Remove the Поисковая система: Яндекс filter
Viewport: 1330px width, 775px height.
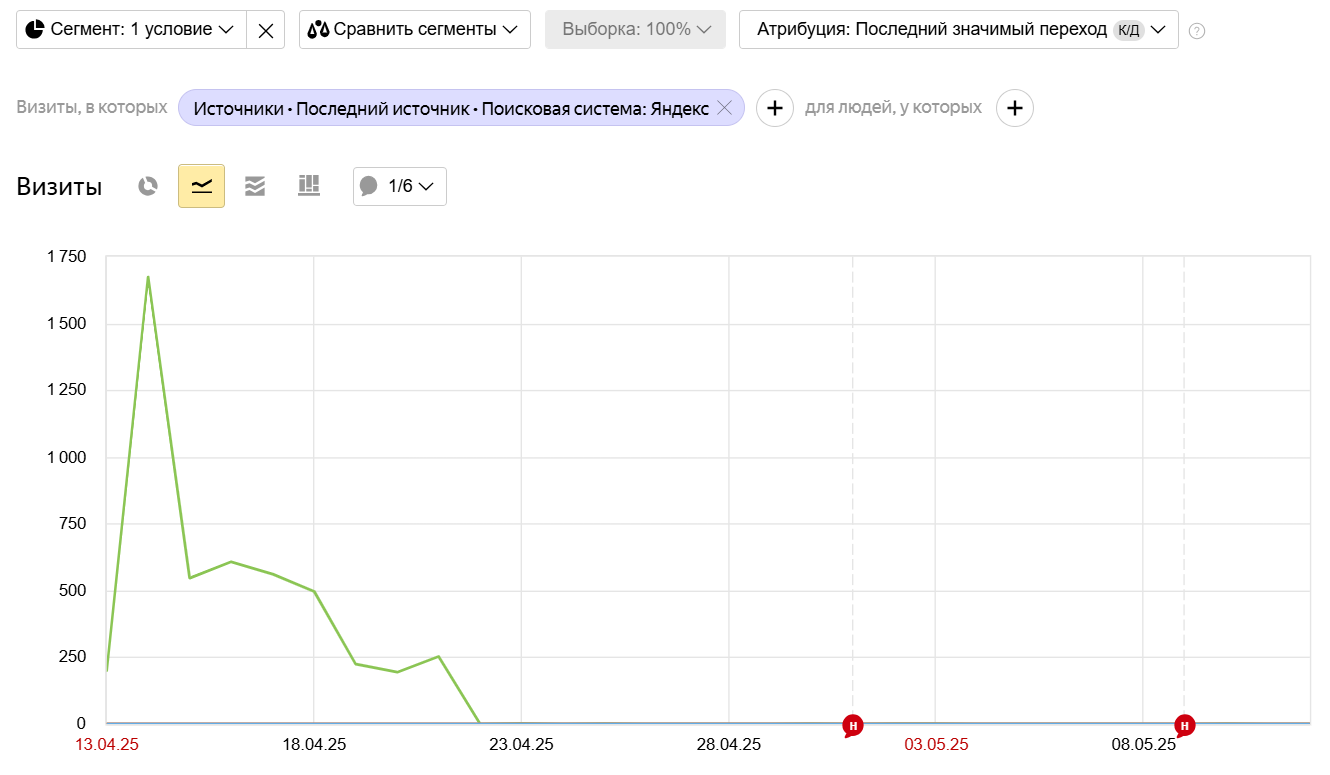[x=725, y=108]
